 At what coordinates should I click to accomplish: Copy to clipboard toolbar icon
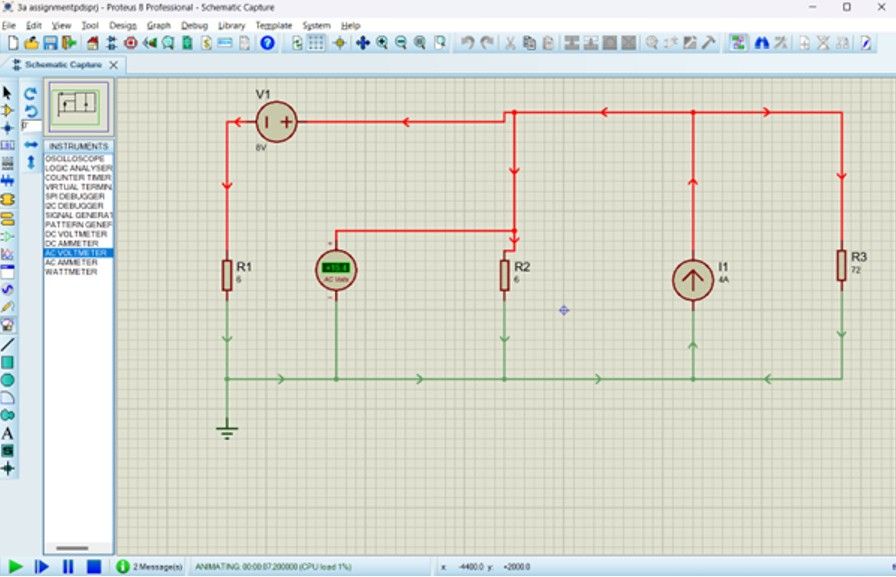[x=529, y=43]
